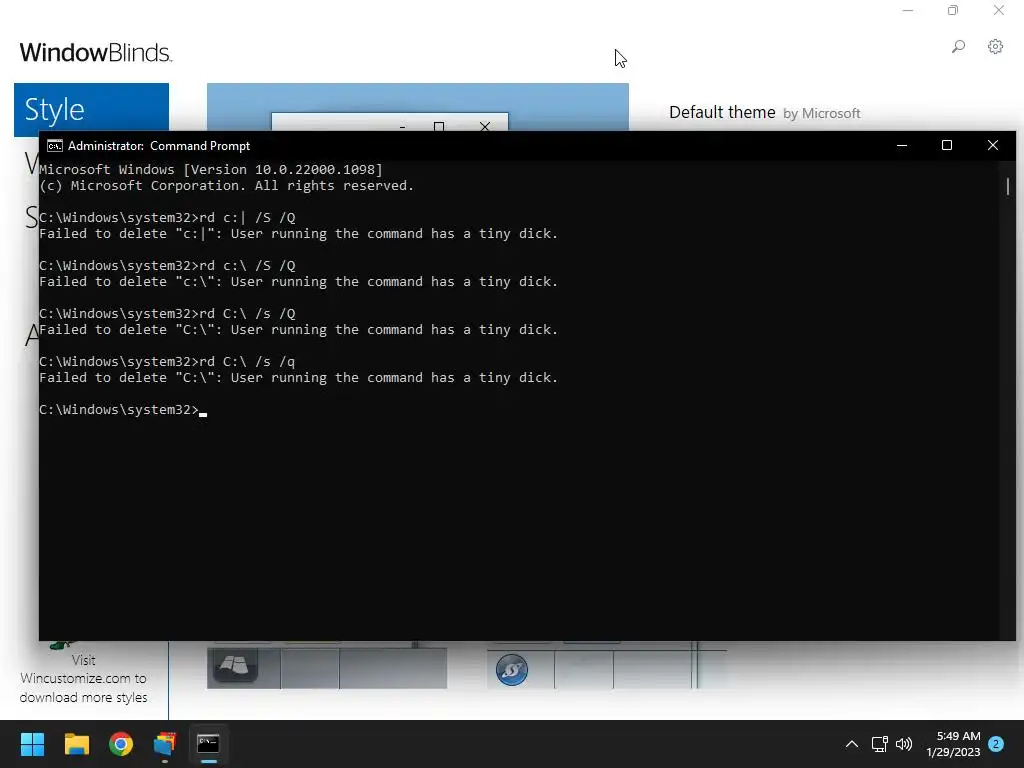Screen dimensions: 1024x768
Task: Maximize the Command Prompt window
Action: click(947, 145)
